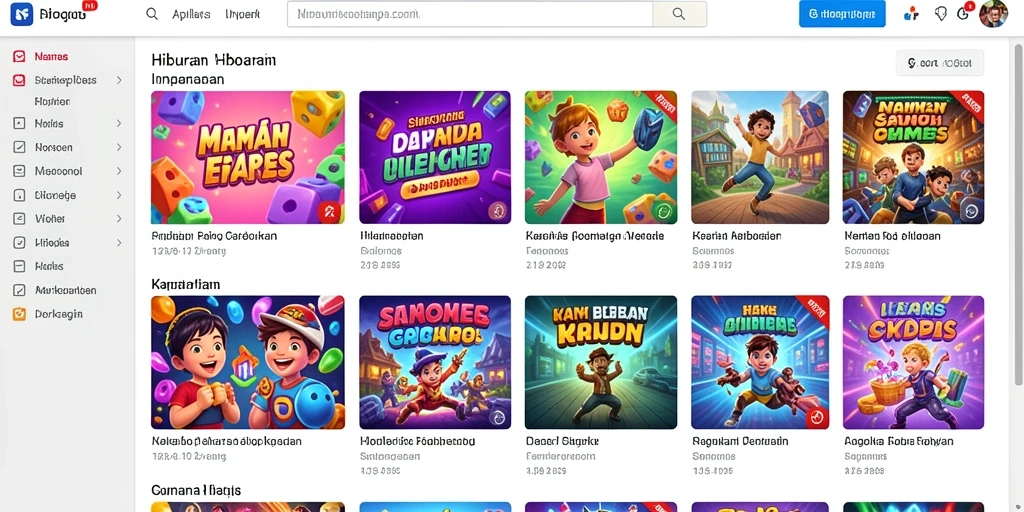Click the magnifier icon beside Apillats

(152, 14)
